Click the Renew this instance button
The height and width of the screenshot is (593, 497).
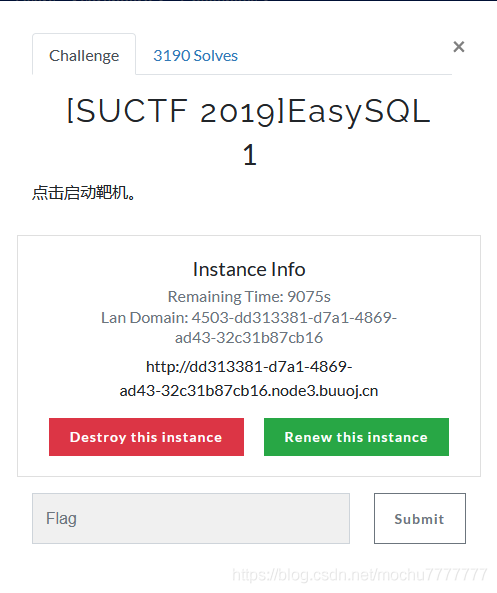point(356,437)
